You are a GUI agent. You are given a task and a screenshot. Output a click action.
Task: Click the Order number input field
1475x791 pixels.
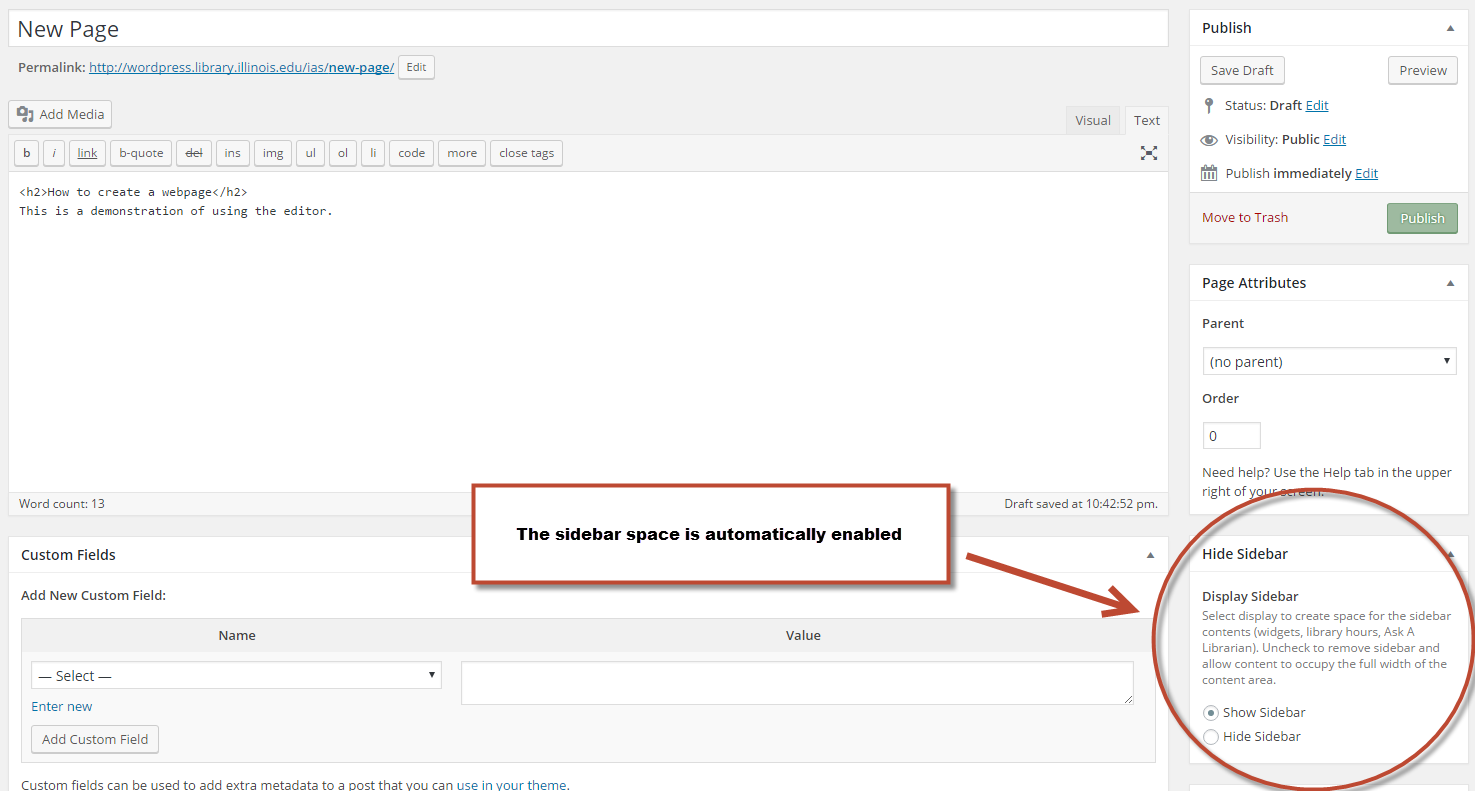[x=1231, y=436]
